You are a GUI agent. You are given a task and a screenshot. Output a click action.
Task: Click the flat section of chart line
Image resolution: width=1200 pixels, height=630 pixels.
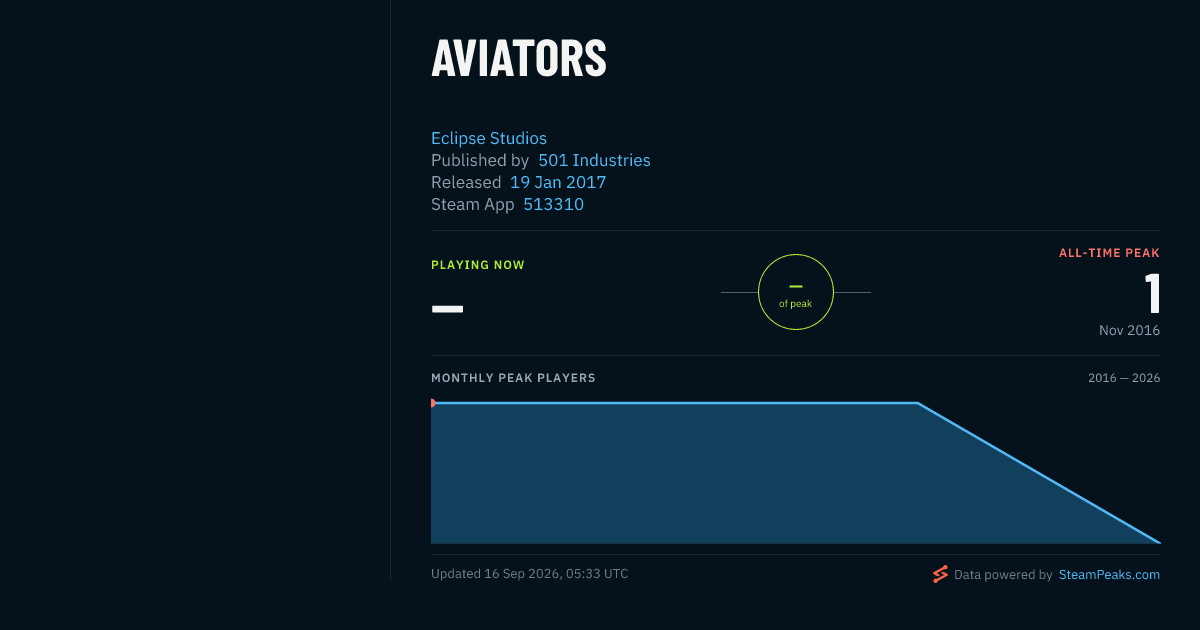tap(675, 403)
